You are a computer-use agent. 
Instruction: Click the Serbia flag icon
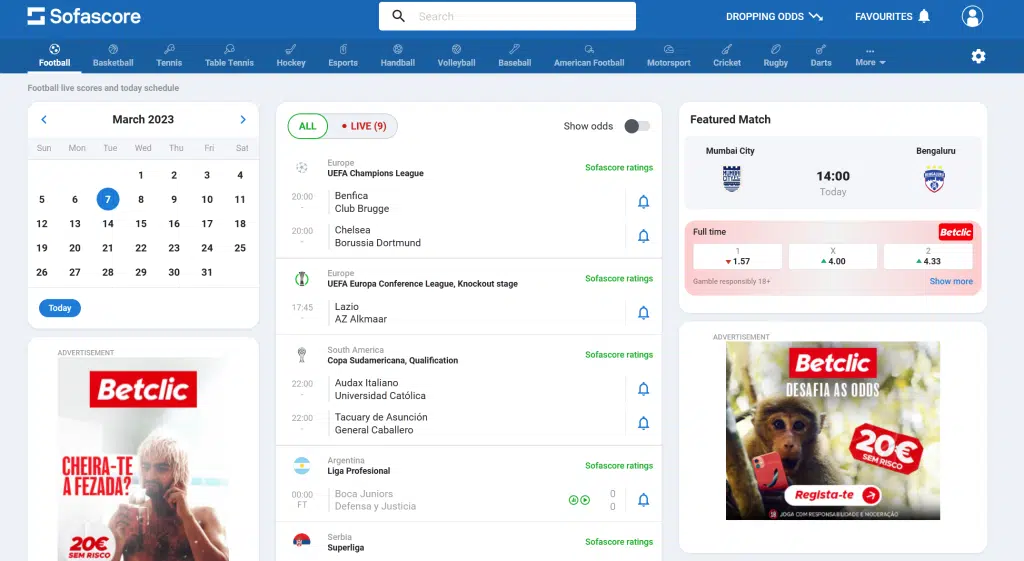(x=302, y=542)
